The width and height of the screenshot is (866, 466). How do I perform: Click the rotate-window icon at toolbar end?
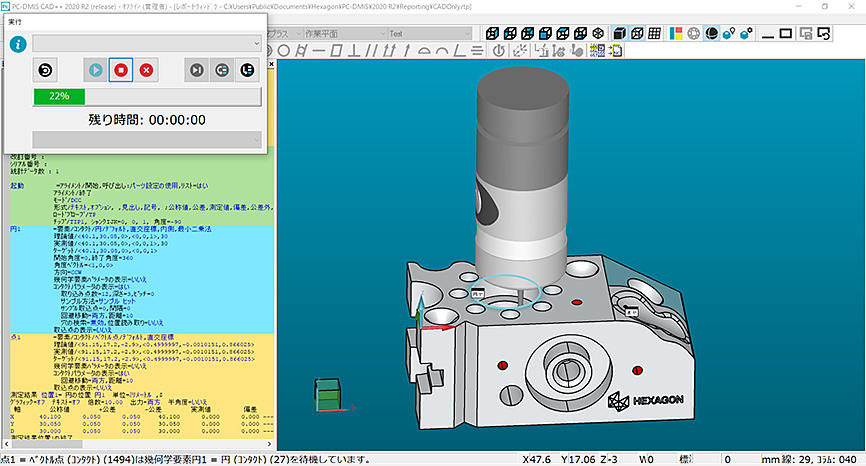tap(823, 34)
